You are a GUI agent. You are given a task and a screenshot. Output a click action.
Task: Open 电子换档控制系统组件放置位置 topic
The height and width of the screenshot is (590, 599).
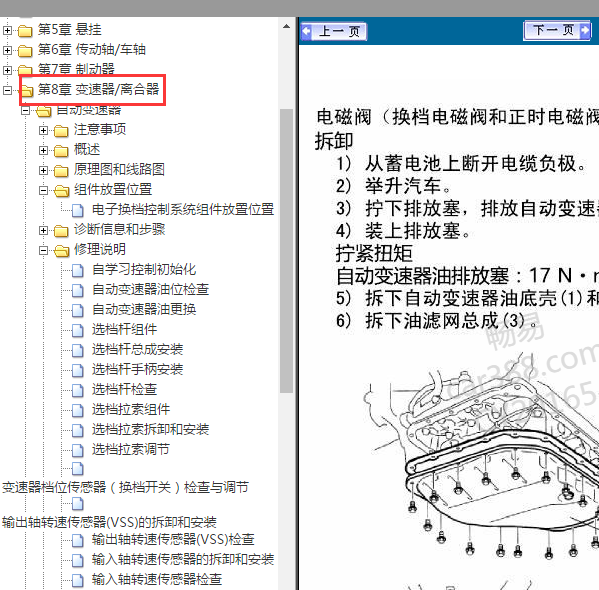coord(183,209)
